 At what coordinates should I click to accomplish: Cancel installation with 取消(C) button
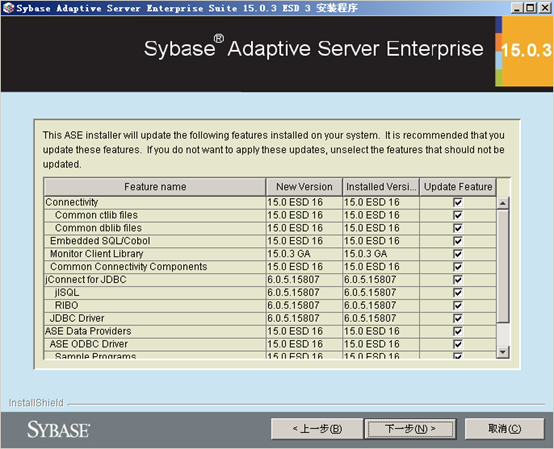504,429
